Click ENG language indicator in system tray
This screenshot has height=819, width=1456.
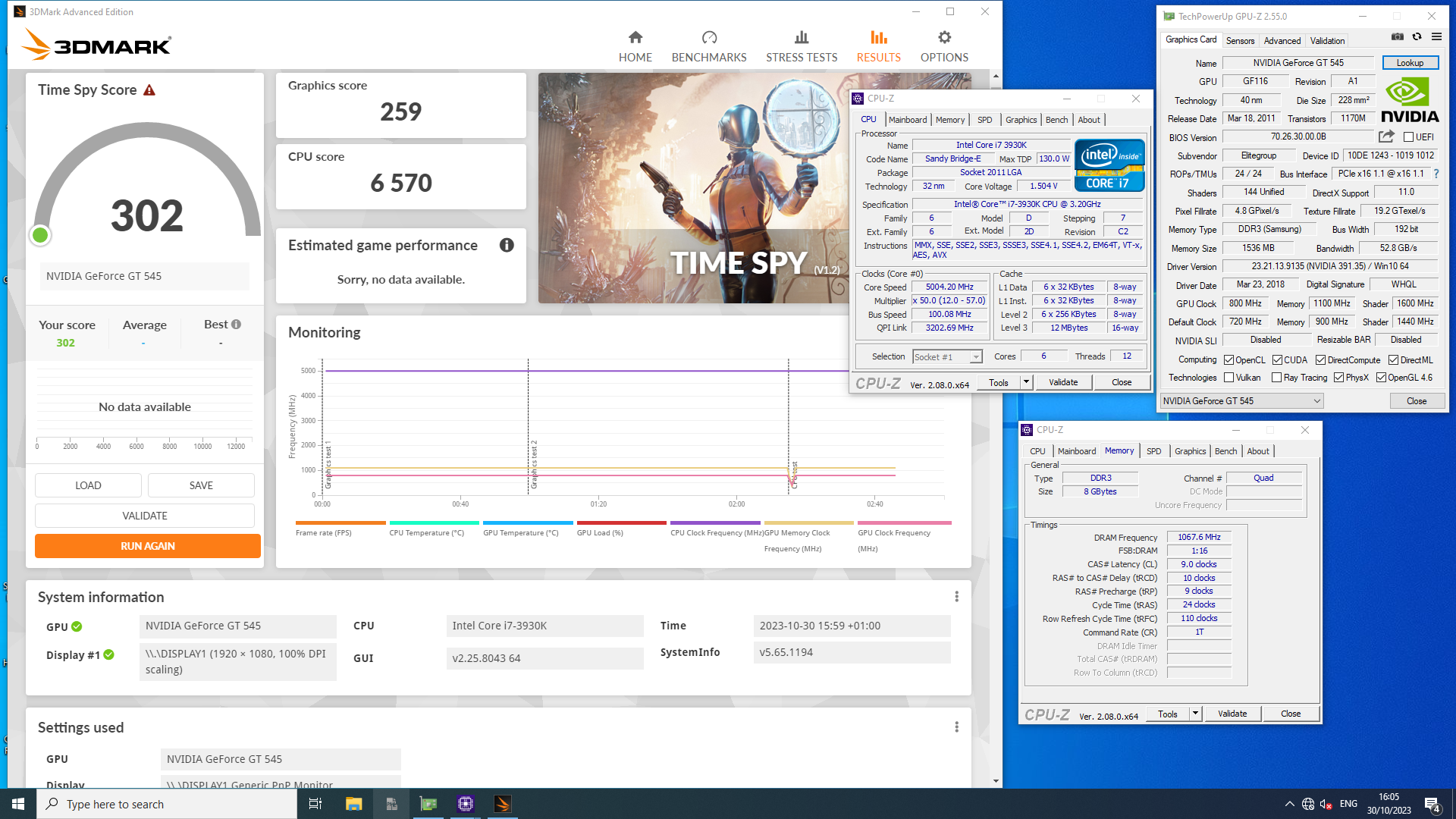click(x=1348, y=804)
